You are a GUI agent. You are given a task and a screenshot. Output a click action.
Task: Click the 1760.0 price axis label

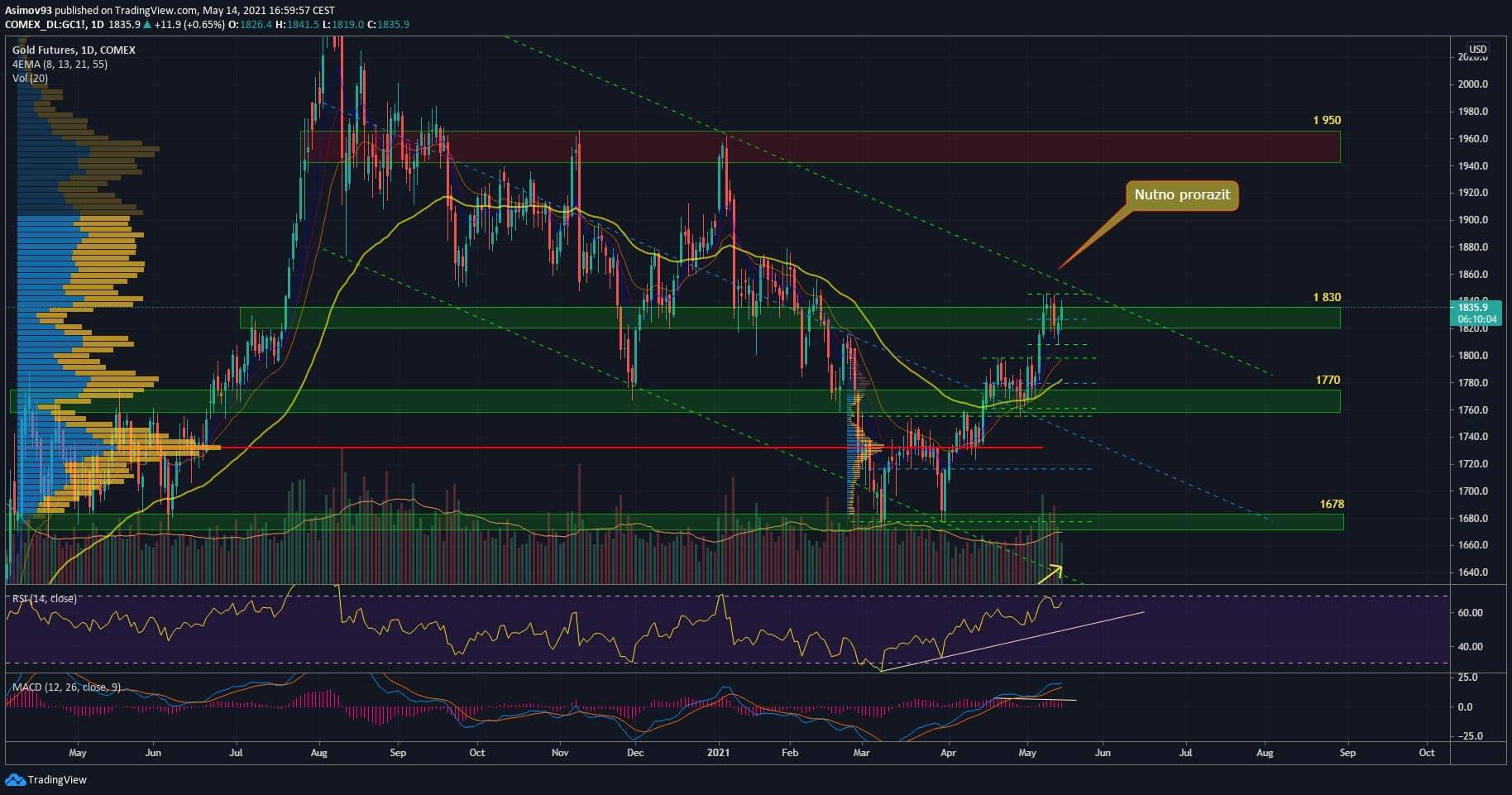pos(1472,410)
